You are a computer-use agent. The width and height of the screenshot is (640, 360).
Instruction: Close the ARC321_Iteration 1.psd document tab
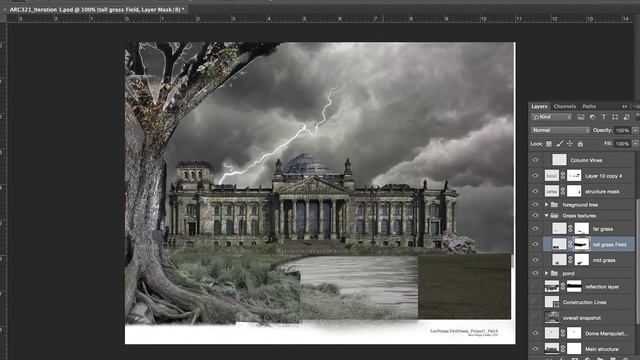tap(4, 9)
